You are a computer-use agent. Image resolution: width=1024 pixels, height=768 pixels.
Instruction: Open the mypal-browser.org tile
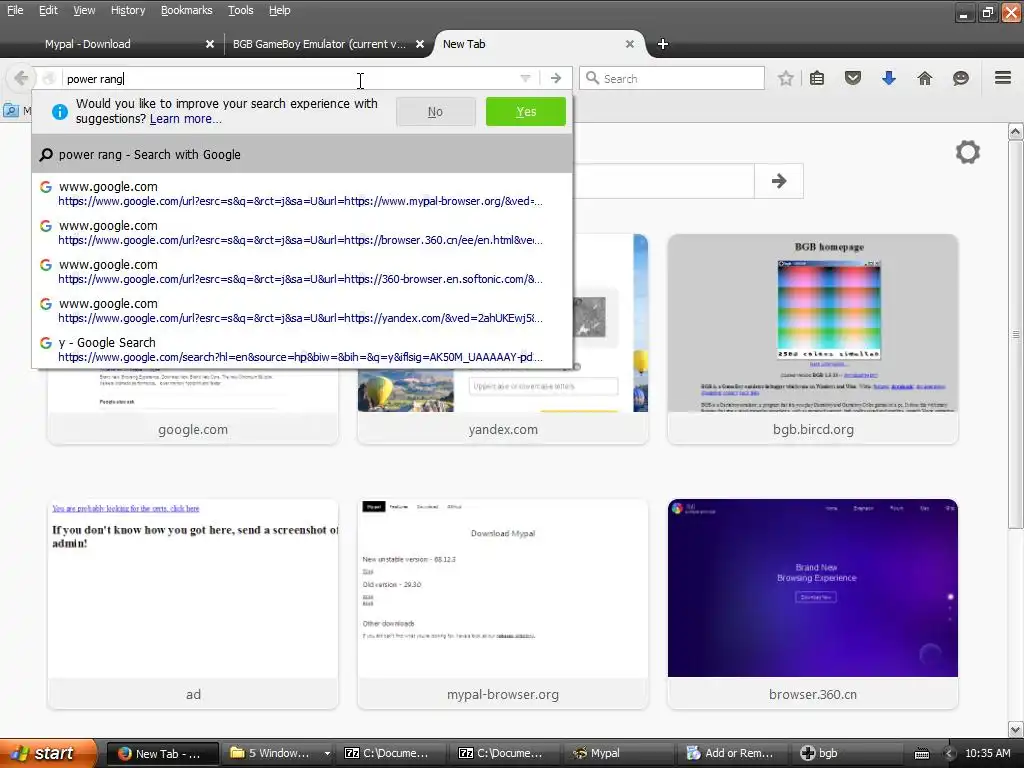coord(503,604)
